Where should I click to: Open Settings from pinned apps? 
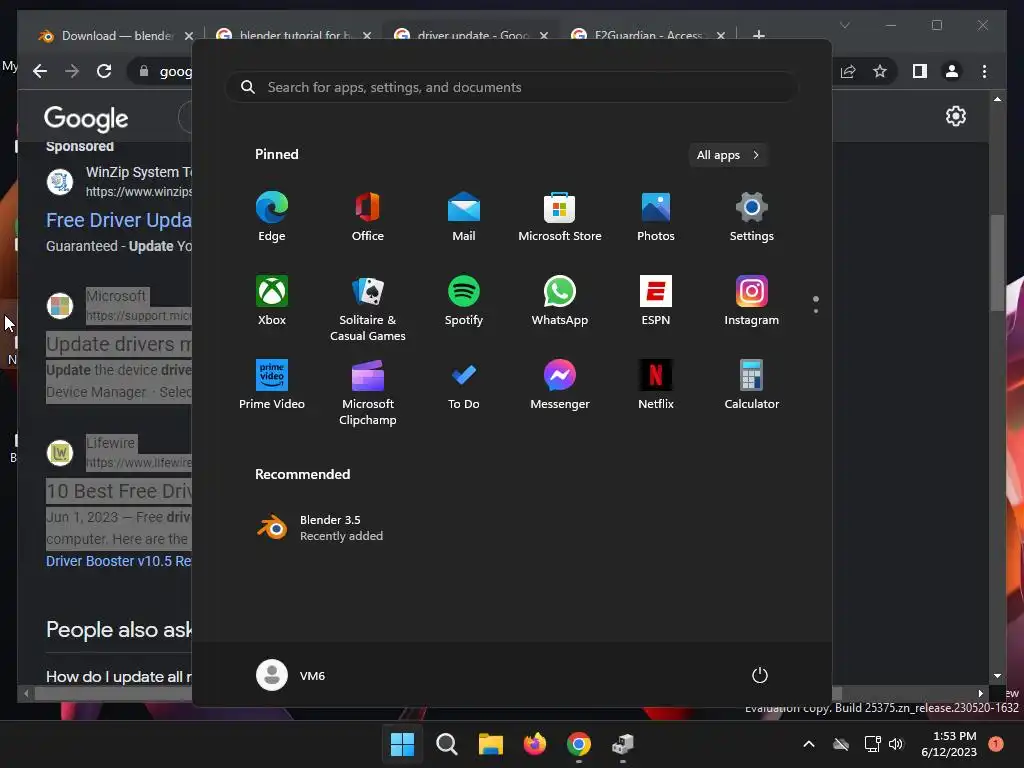(x=752, y=217)
